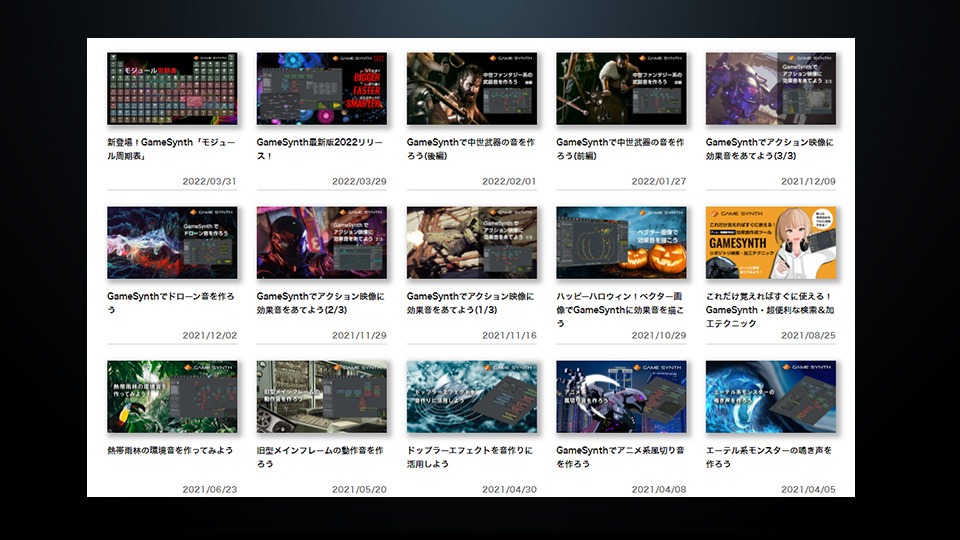
Task: Open the アニメ系風切り音 thumbnail
Action: coord(621,397)
